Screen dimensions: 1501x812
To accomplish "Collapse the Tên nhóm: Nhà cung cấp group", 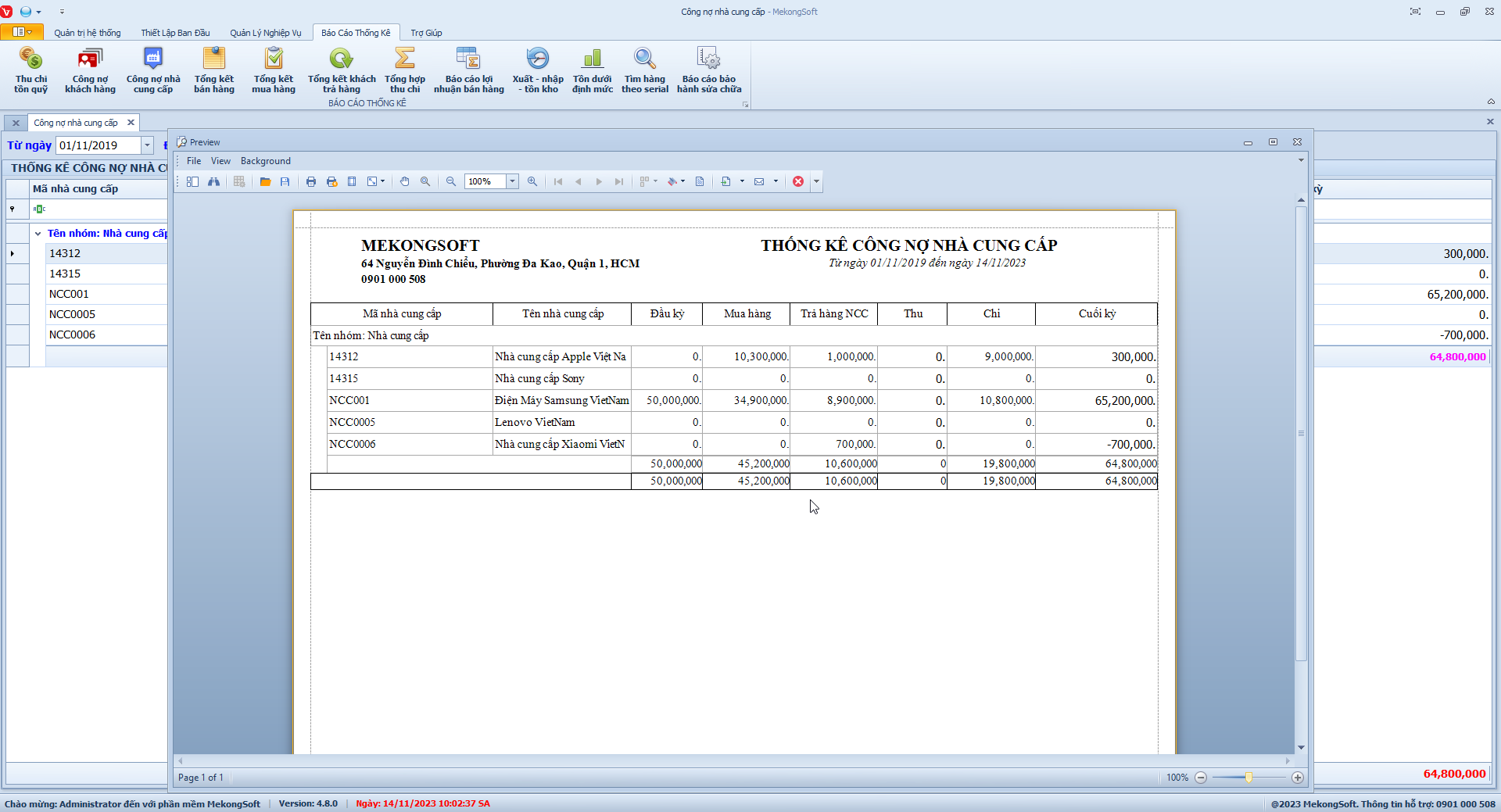I will (x=38, y=234).
